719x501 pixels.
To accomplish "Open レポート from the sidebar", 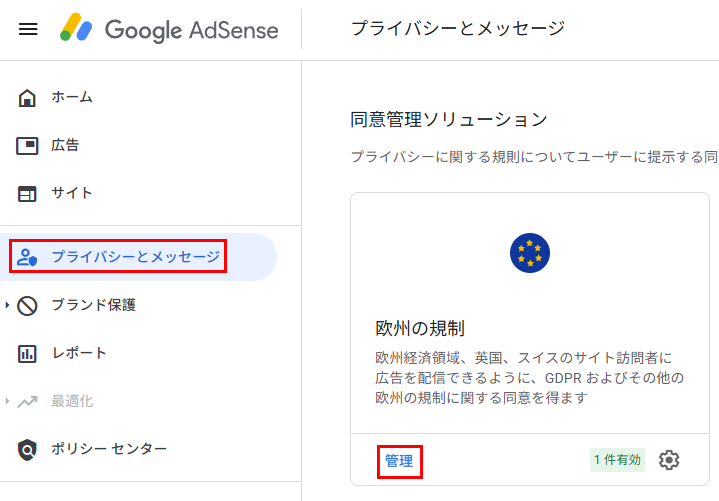I will (79, 353).
